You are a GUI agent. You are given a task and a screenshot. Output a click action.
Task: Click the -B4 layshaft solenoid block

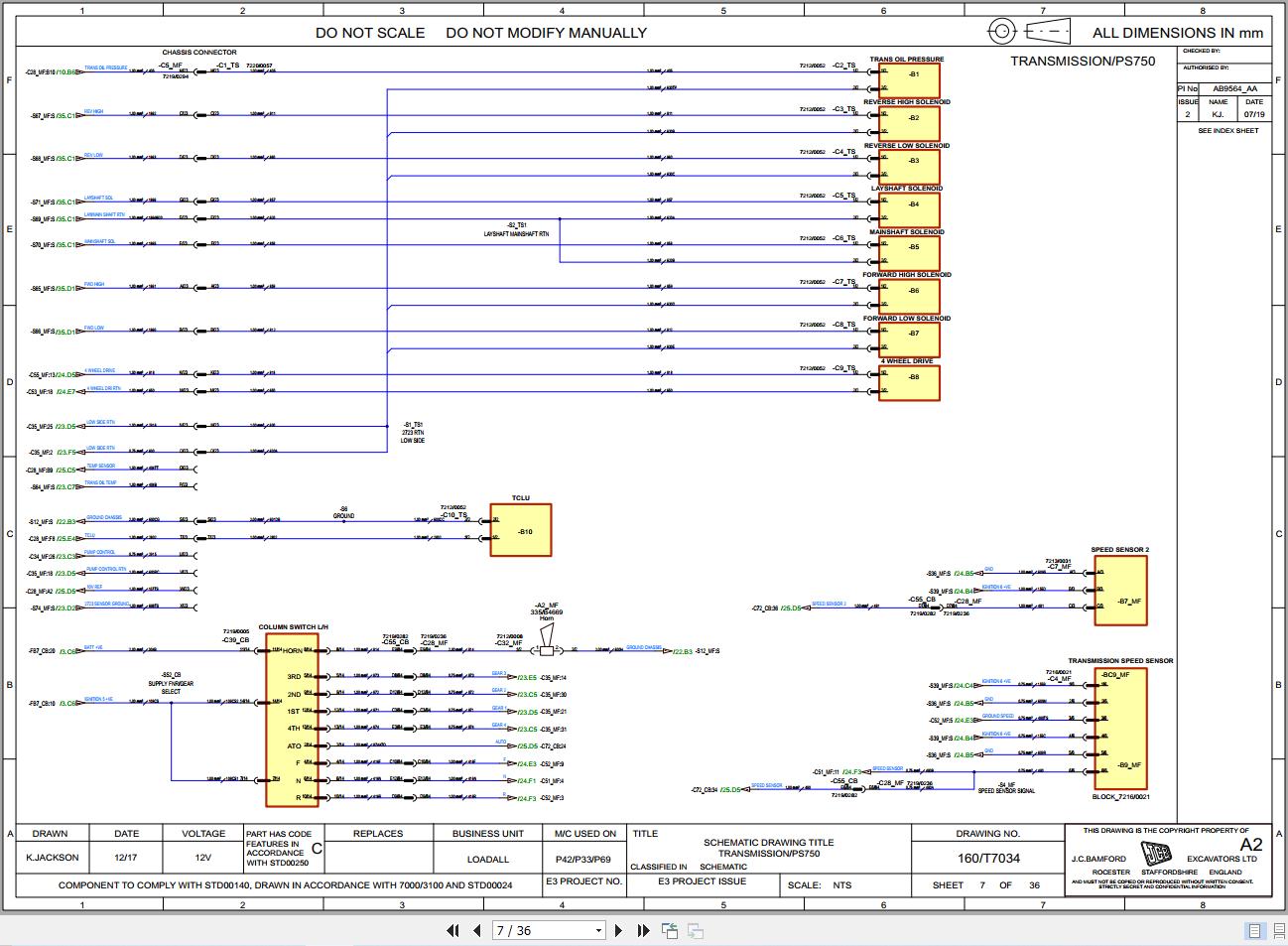coord(909,209)
